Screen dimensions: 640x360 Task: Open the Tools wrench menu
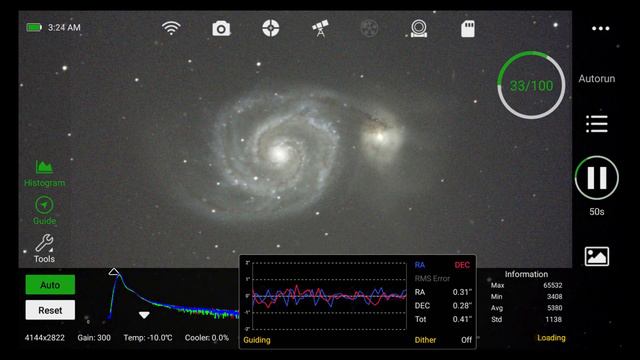point(44,249)
